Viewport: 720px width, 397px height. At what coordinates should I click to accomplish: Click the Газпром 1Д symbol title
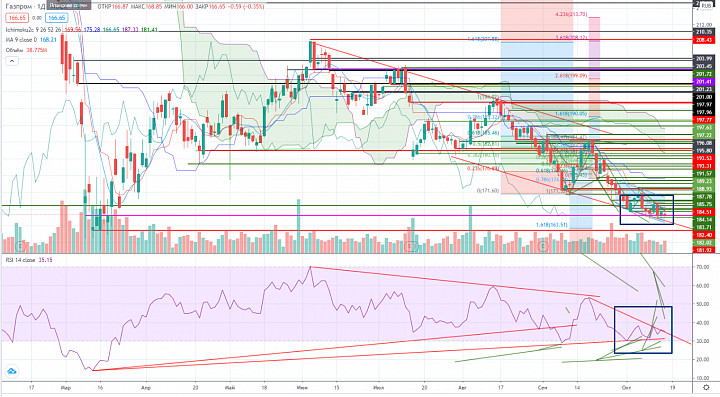(25, 6)
